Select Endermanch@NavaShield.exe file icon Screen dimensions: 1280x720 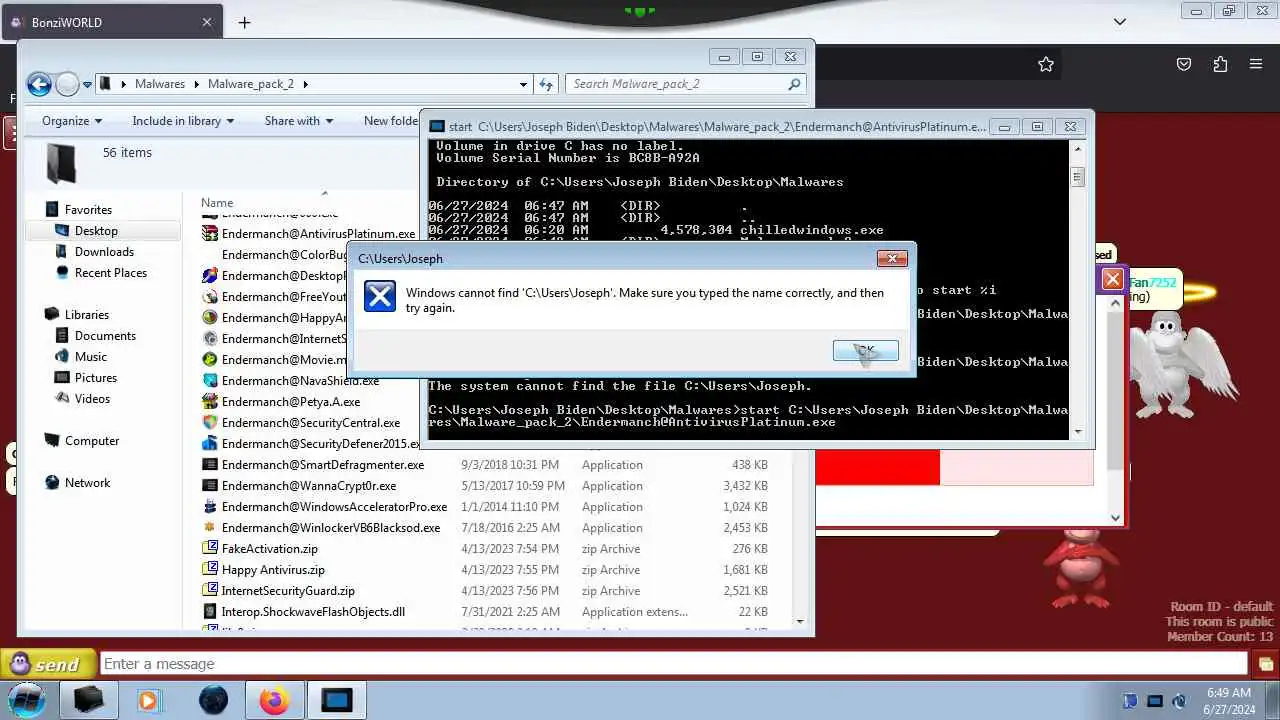coord(210,380)
